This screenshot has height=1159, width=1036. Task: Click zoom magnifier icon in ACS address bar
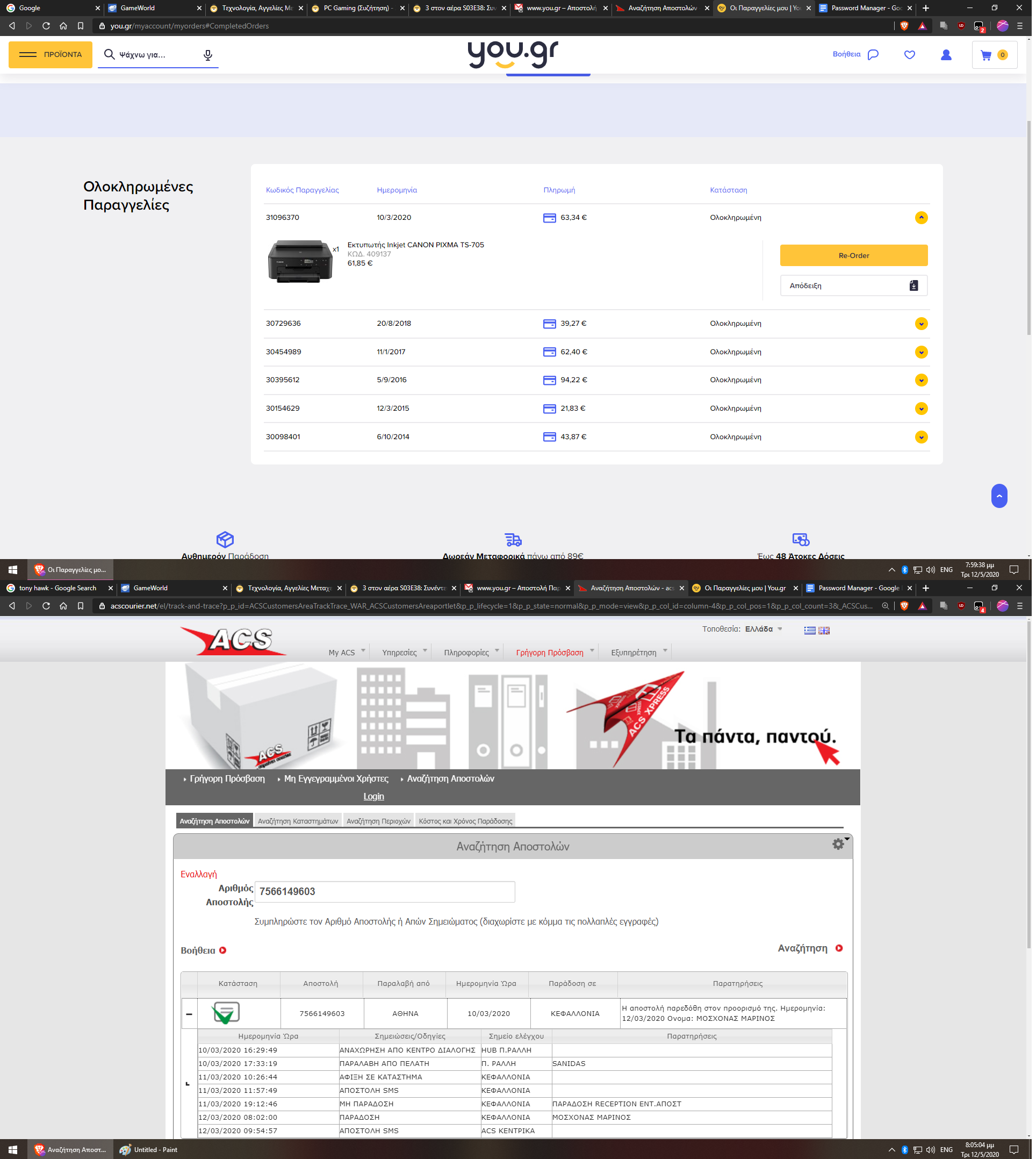click(885, 606)
